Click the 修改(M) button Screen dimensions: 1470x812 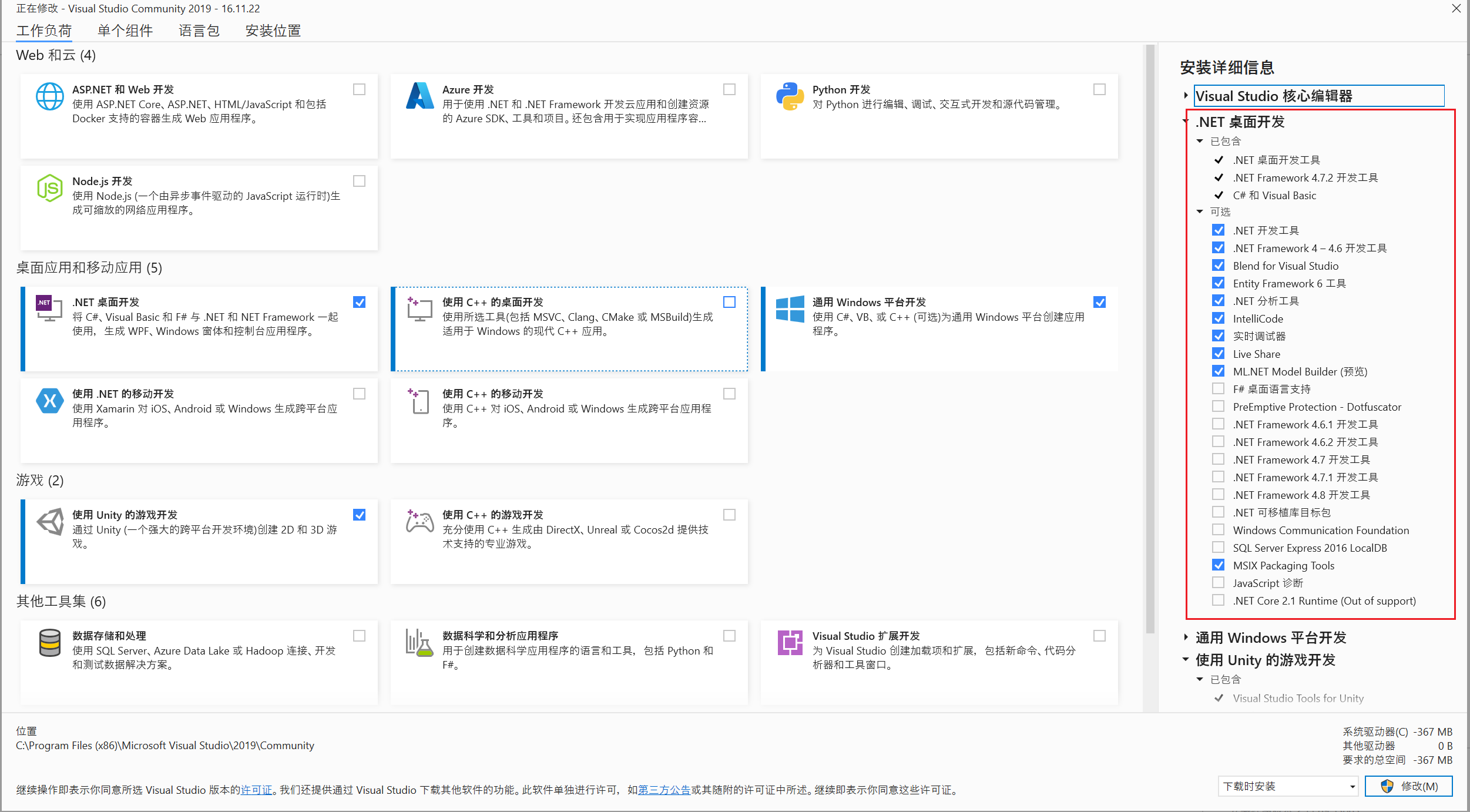(x=1408, y=786)
